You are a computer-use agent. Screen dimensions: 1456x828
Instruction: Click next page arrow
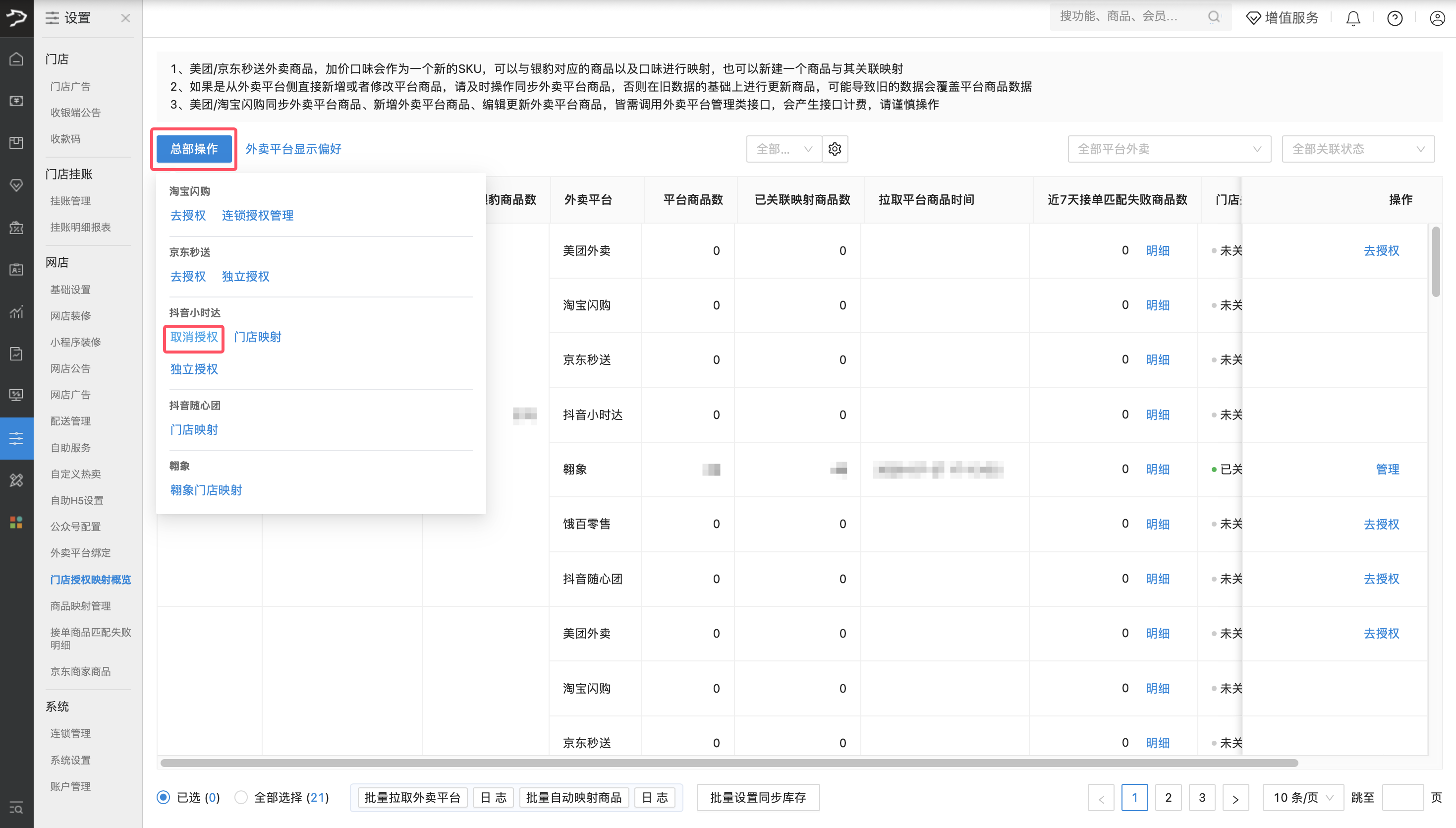[1235, 797]
